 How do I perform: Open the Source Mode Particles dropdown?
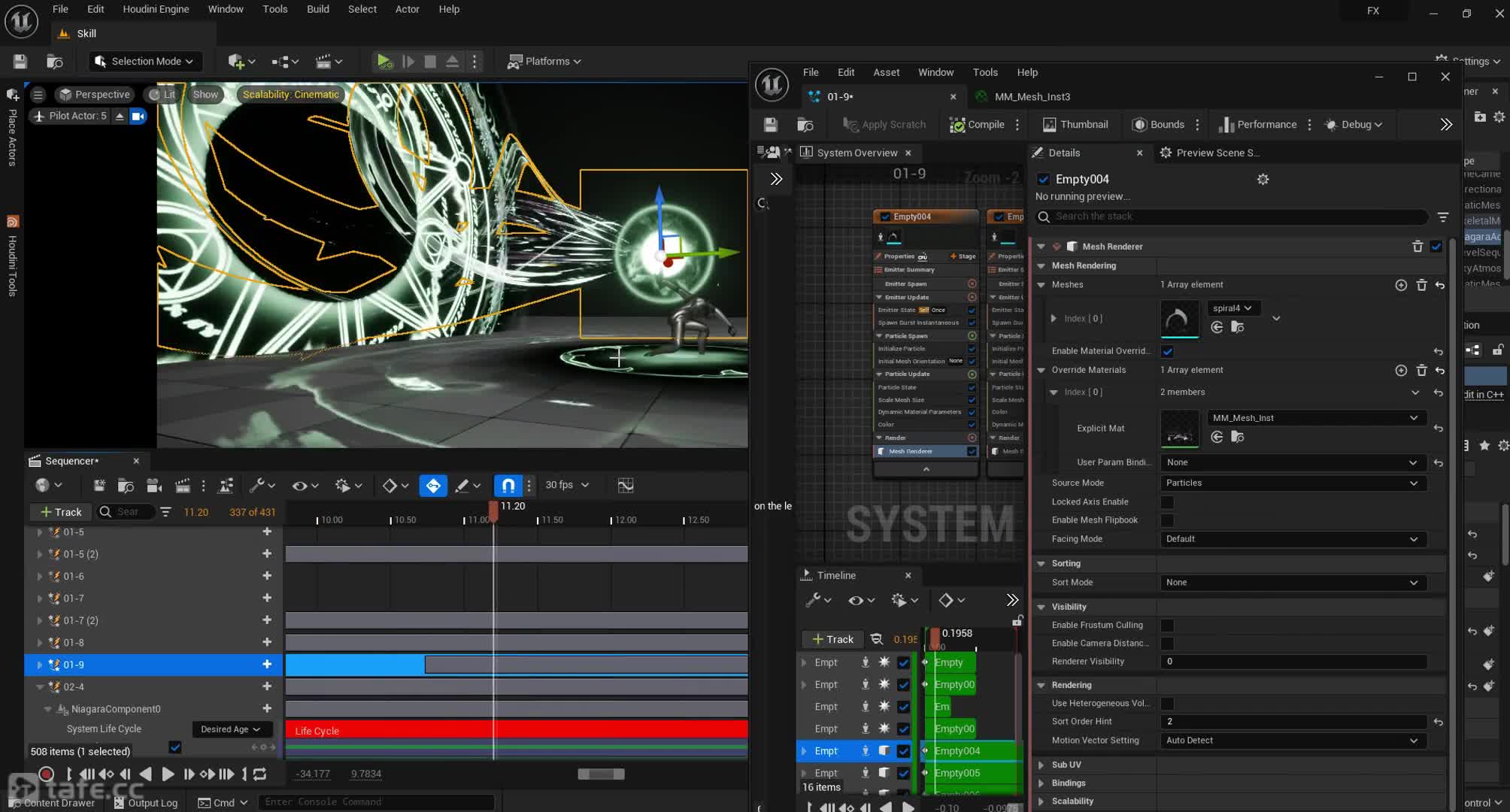click(1293, 483)
